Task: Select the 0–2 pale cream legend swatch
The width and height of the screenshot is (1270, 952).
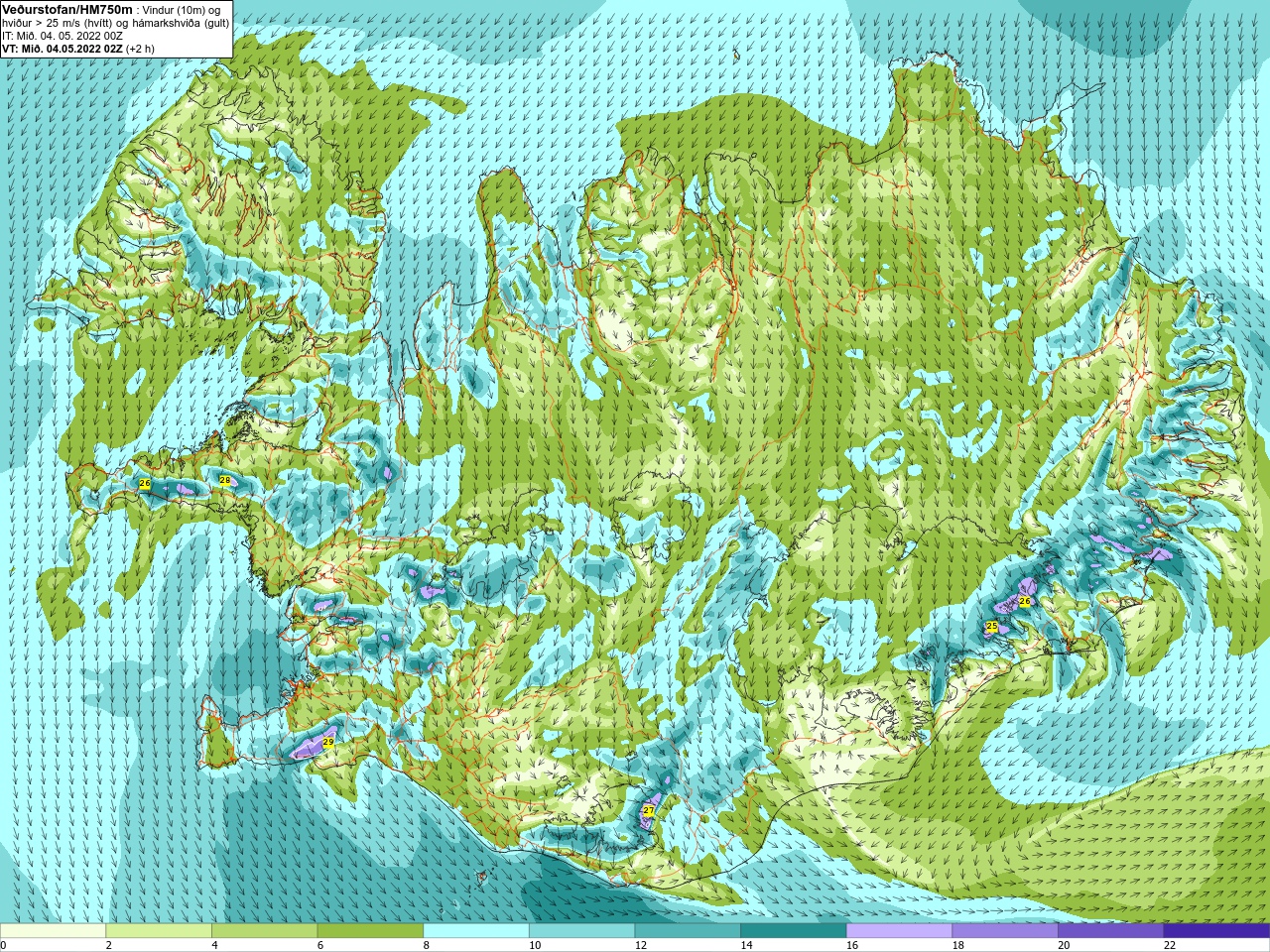Action: (x=53, y=931)
